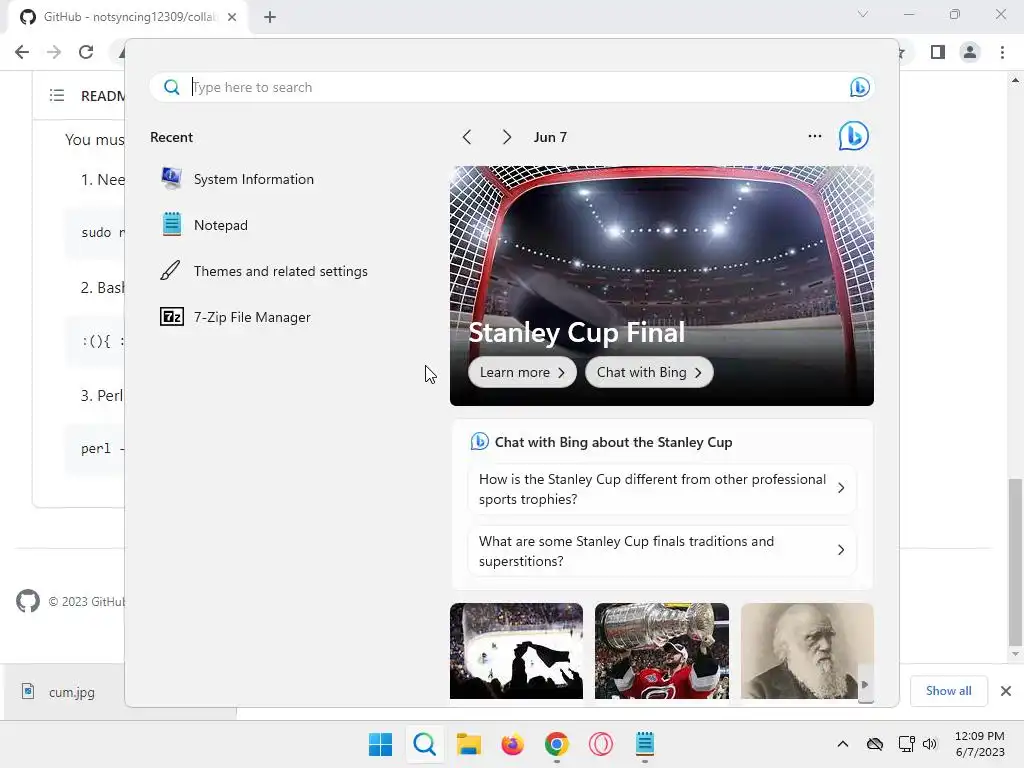Click the Windows Start button

[381, 744]
